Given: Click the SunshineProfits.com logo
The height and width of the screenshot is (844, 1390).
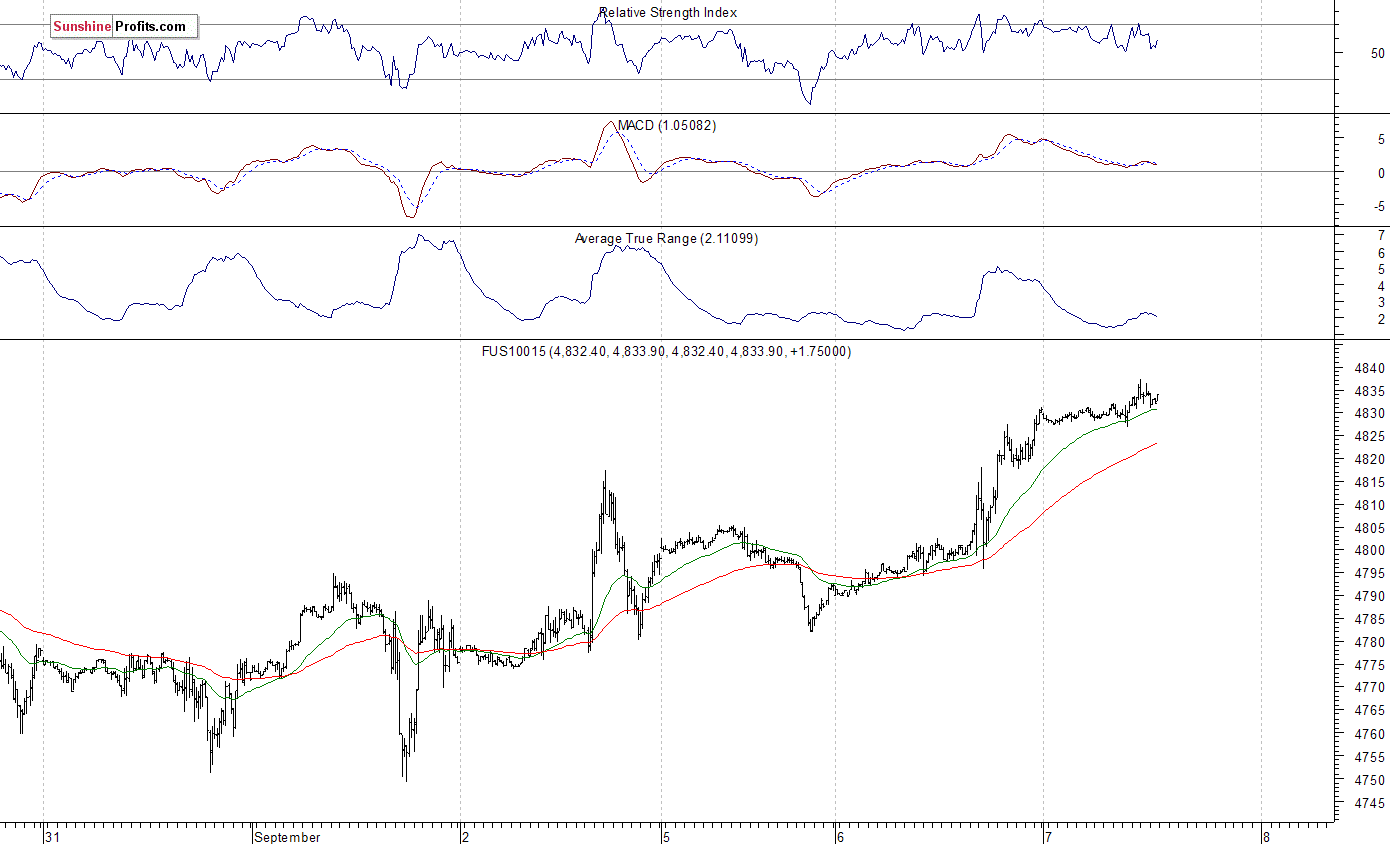Looking at the screenshot, I should tap(125, 26).
